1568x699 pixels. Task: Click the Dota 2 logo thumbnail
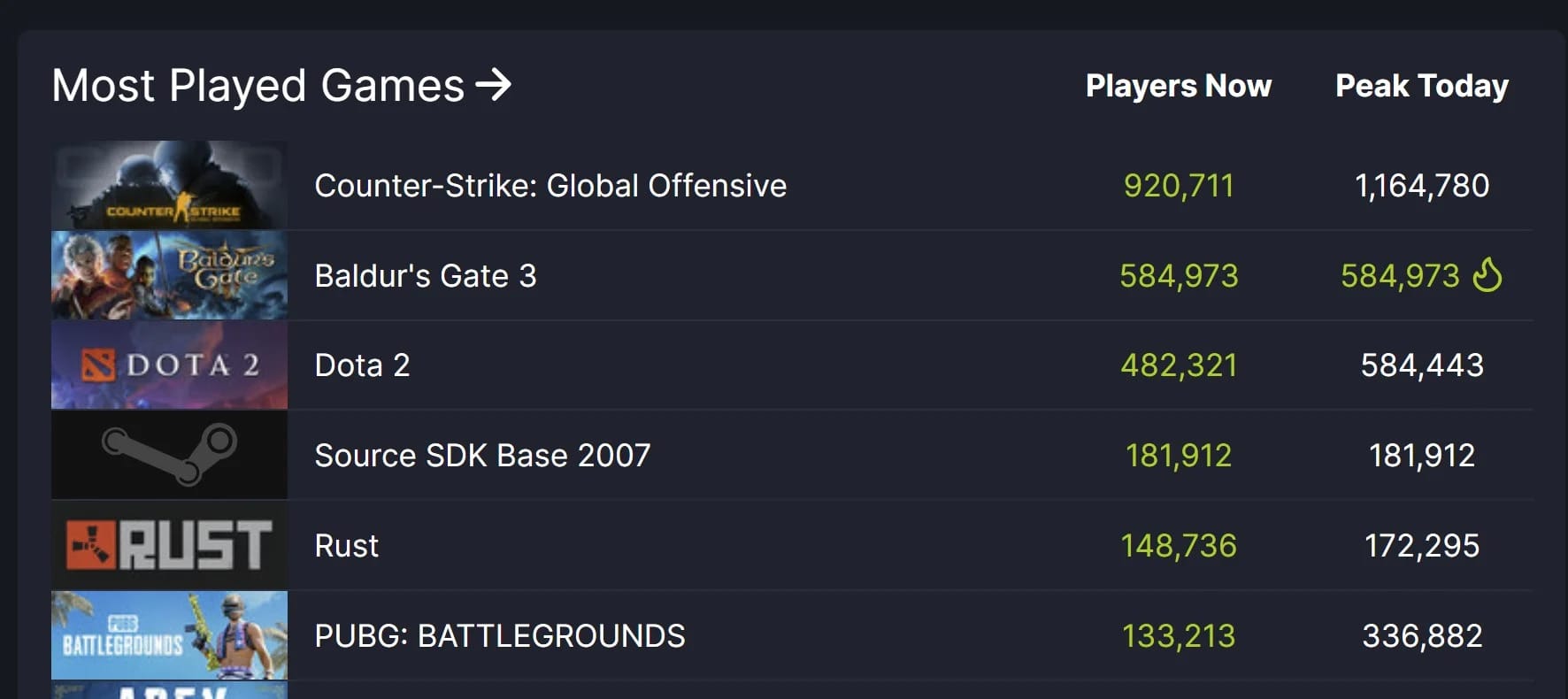pyautogui.click(x=169, y=365)
